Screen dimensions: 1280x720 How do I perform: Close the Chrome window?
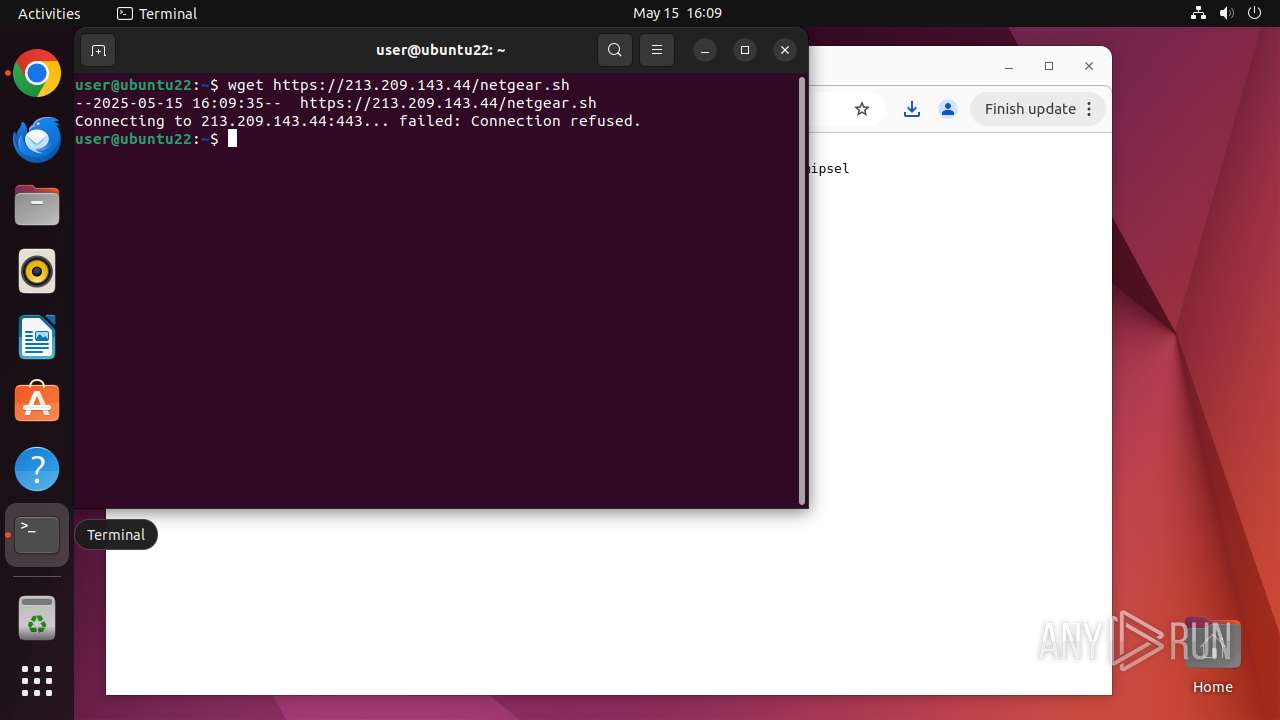(x=1089, y=66)
